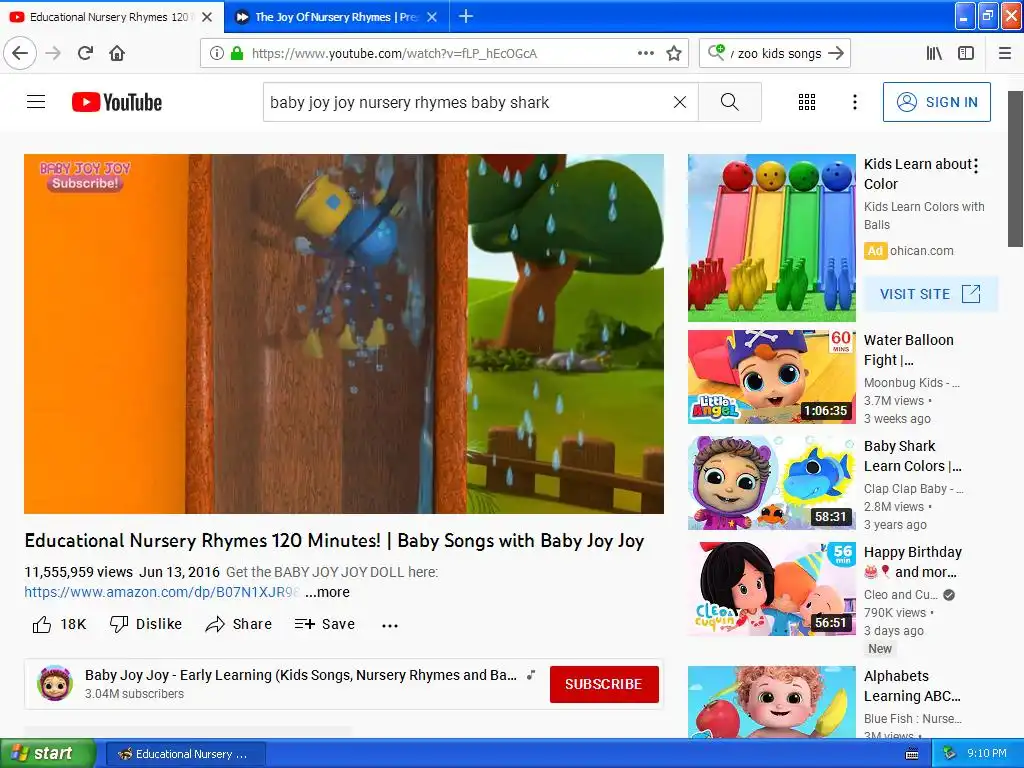Open YouTube settings three-dot menu
The image size is (1024, 768).
tap(855, 102)
